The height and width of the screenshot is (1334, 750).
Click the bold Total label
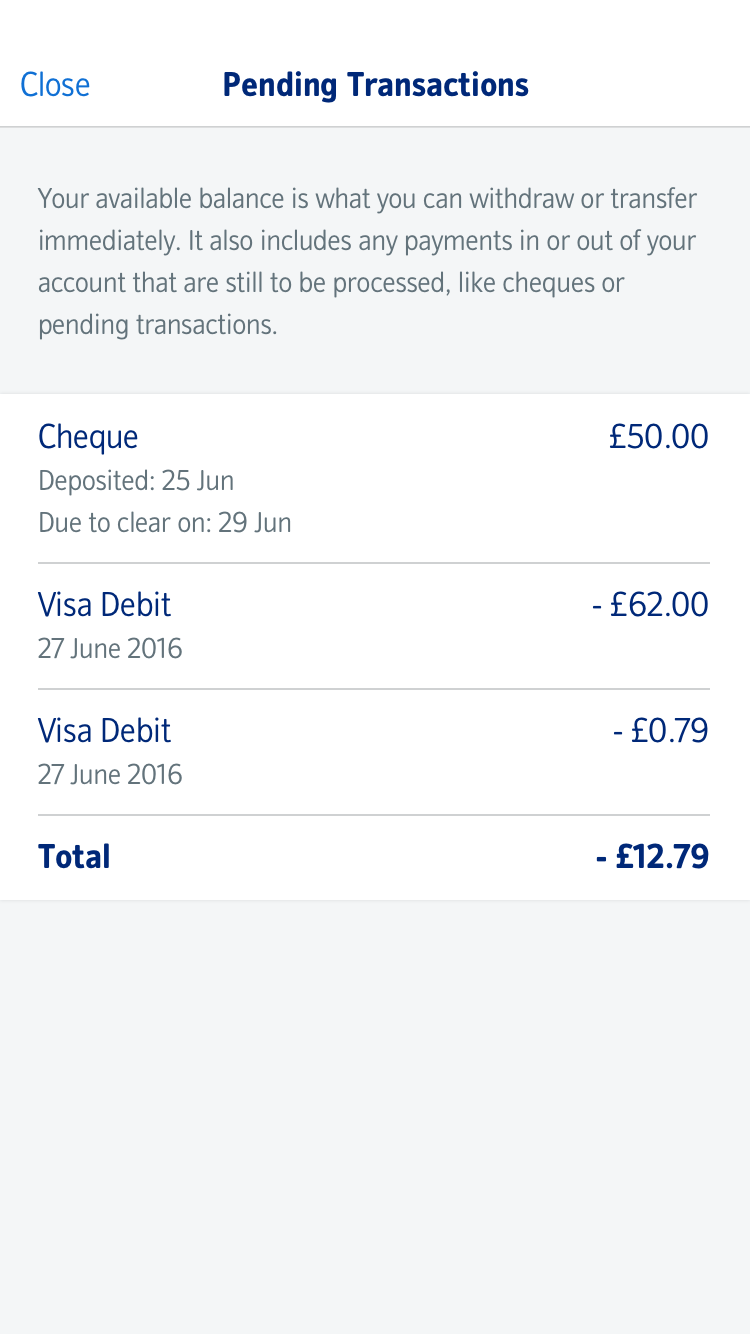click(x=74, y=857)
